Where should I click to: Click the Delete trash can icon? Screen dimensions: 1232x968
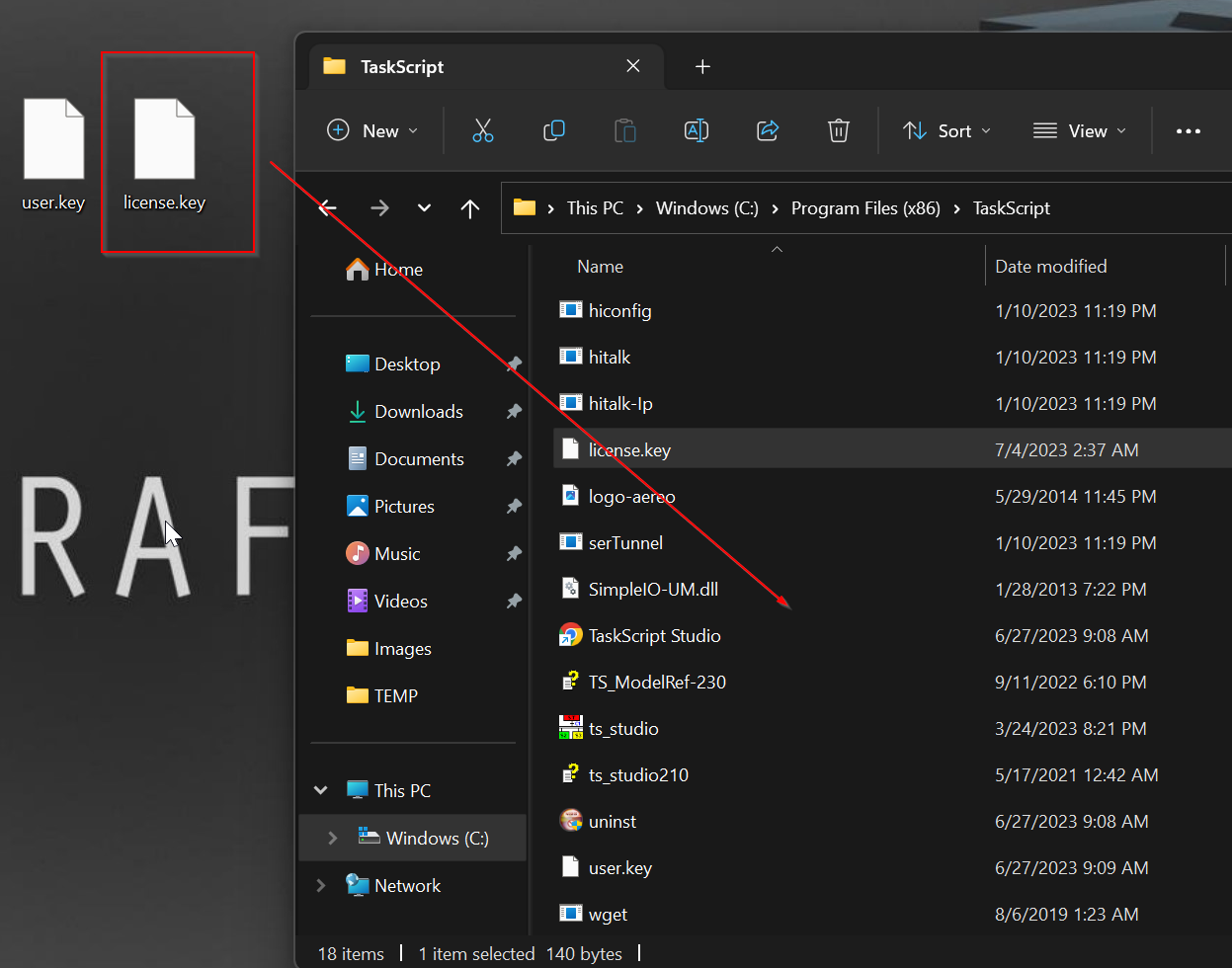838,130
